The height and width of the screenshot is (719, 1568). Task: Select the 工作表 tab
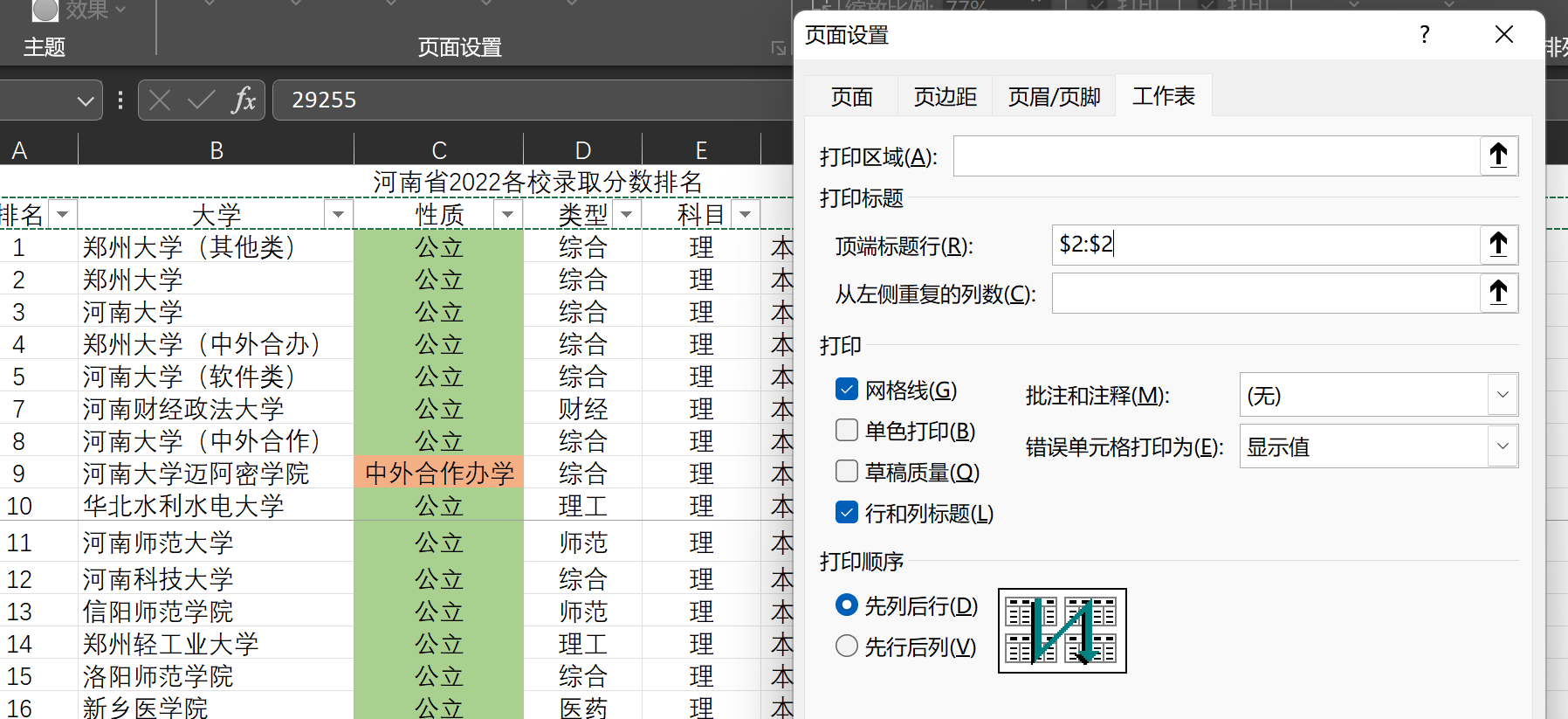tap(1164, 96)
